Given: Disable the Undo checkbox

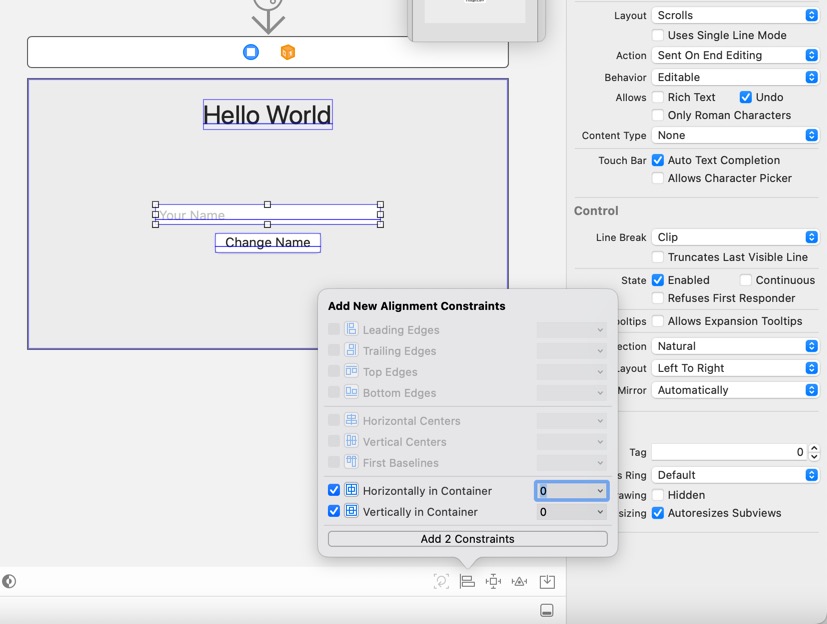Looking at the screenshot, I should pos(745,97).
